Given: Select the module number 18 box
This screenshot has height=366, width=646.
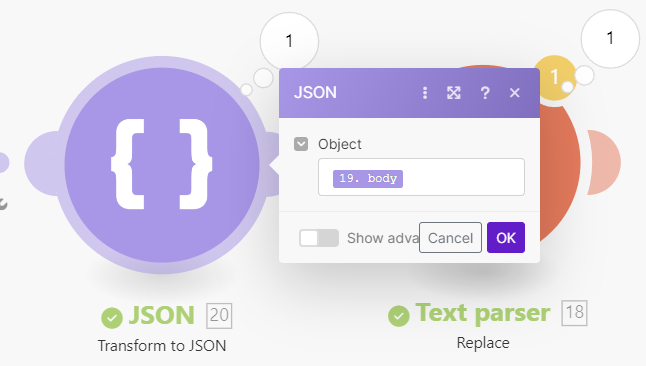Looking at the screenshot, I should [574, 313].
